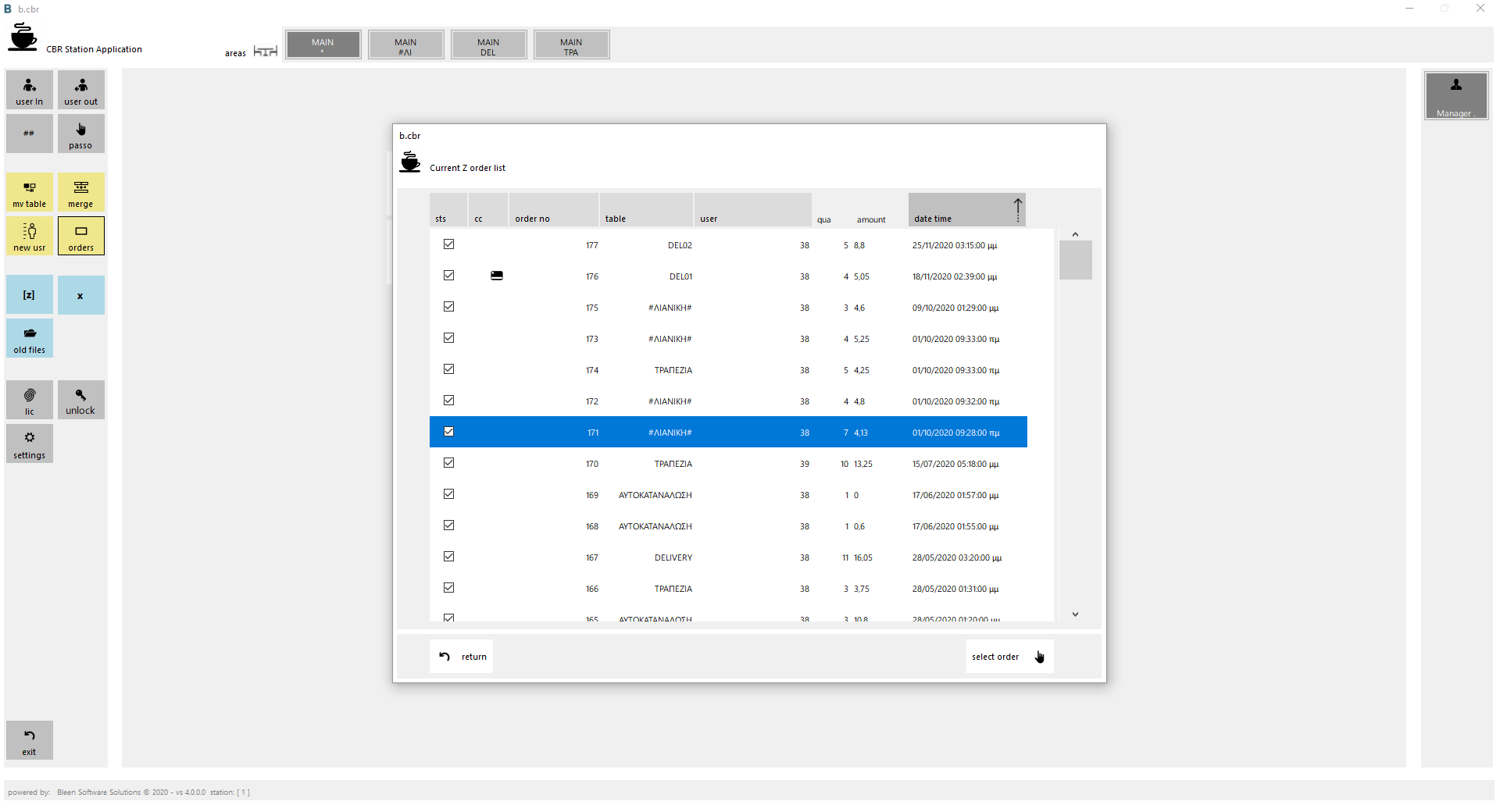
Task: Click the select order button
Action: (x=1009, y=657)
